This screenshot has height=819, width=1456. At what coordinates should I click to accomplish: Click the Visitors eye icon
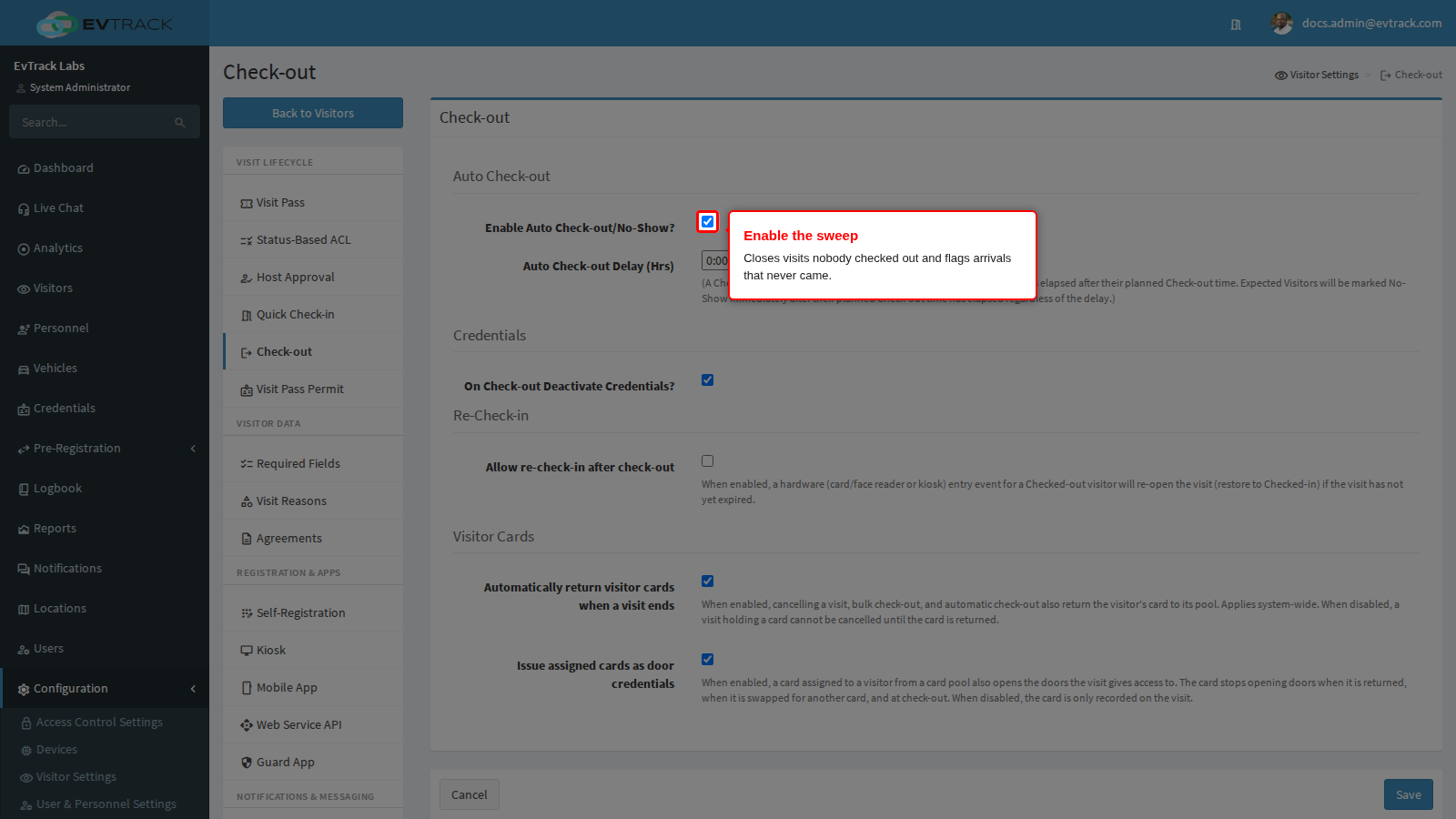point(24,289)
